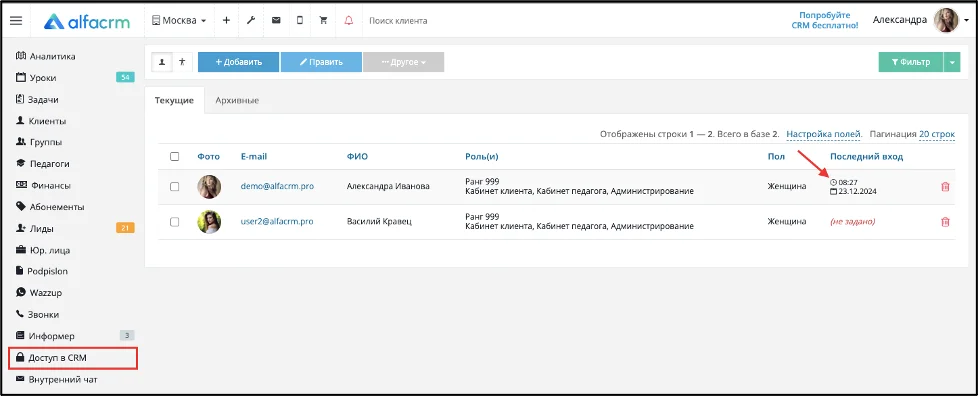Toggle the select-all checkbox in header
979x397 pixels.
click(x=175, y=157)
